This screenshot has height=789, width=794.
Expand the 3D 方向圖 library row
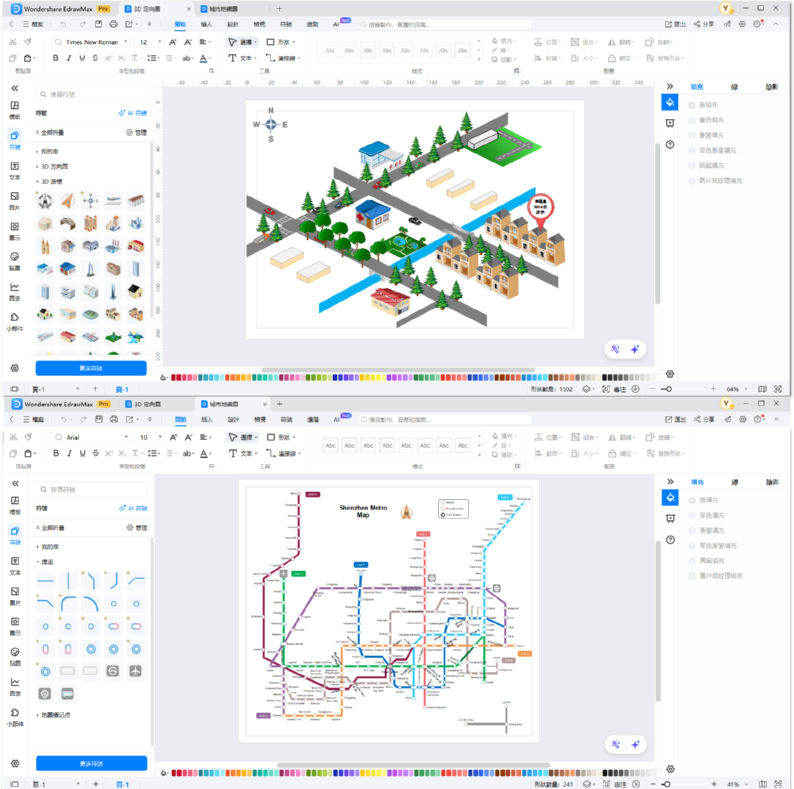tap(55, 166)
